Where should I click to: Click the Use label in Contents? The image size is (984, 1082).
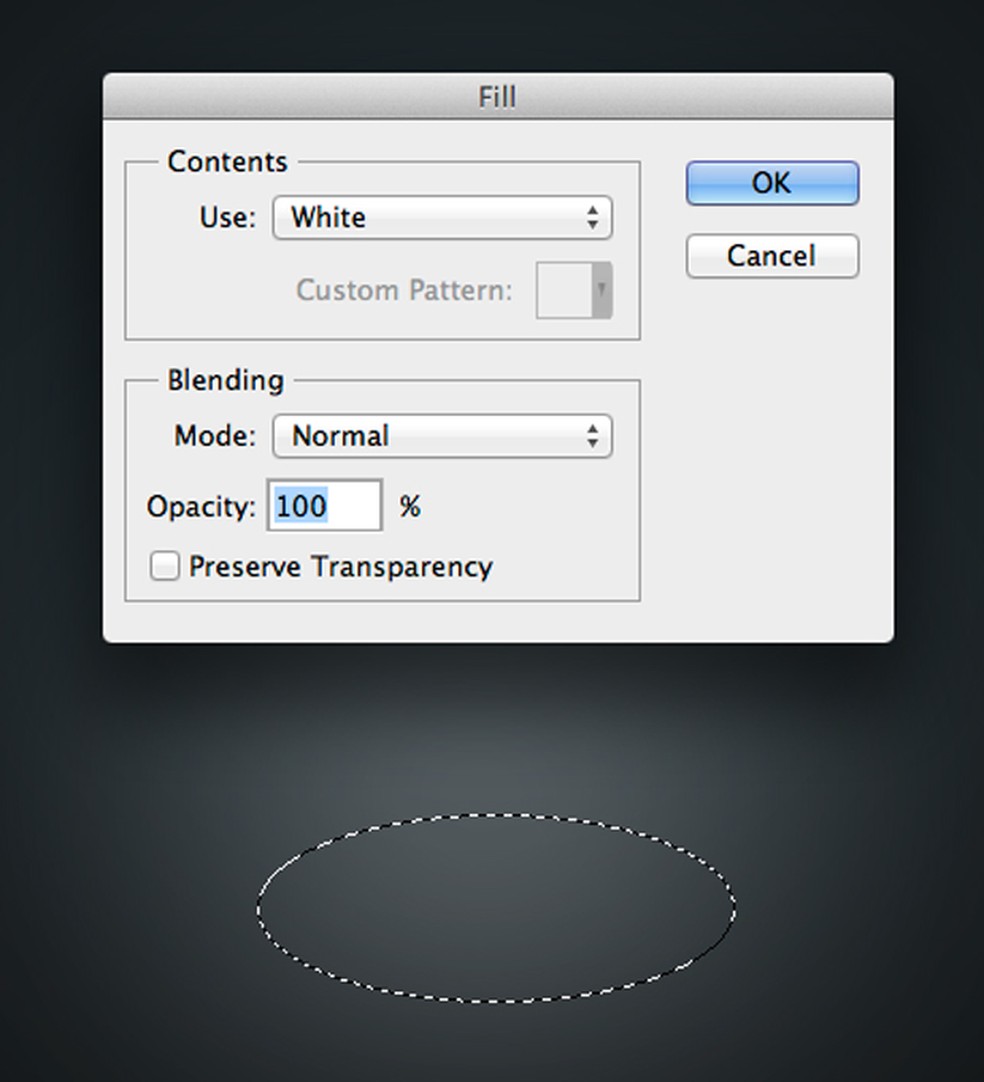[228, 218]
